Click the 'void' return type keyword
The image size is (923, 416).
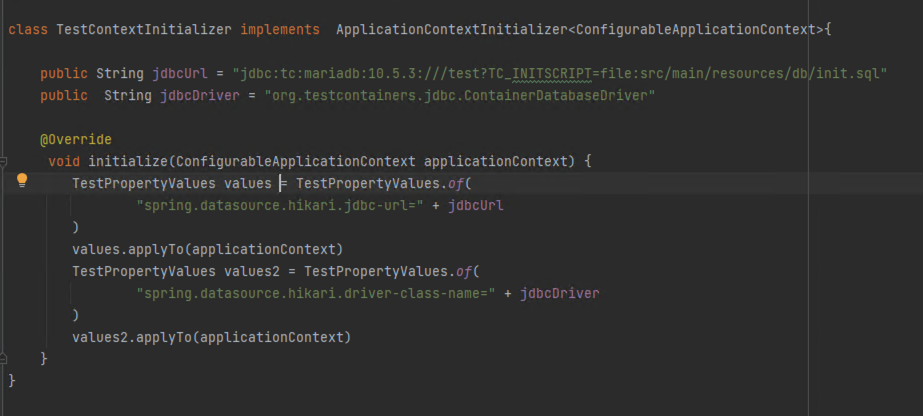click(x=64, y=161)
